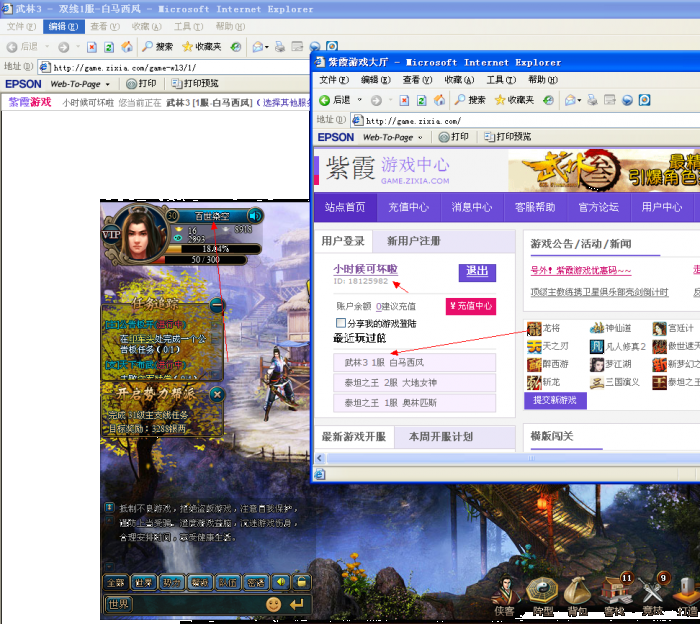The height and width of the screenshot is (624, 700).
Task: Open History icon in 紫霞游戏大厅 toolbar
Action: (548, 100)
